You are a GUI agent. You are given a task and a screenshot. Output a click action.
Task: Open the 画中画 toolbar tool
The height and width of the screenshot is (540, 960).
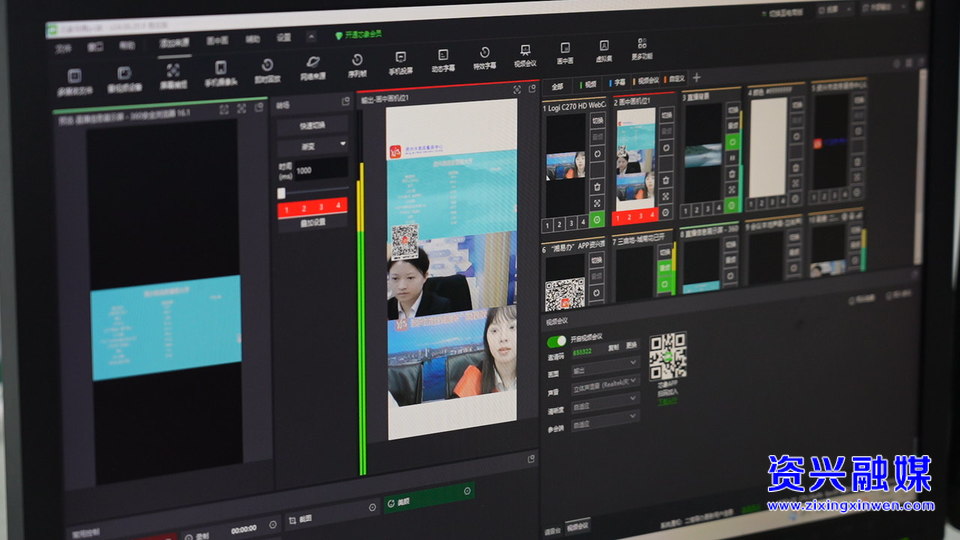(x=564, y=54)
